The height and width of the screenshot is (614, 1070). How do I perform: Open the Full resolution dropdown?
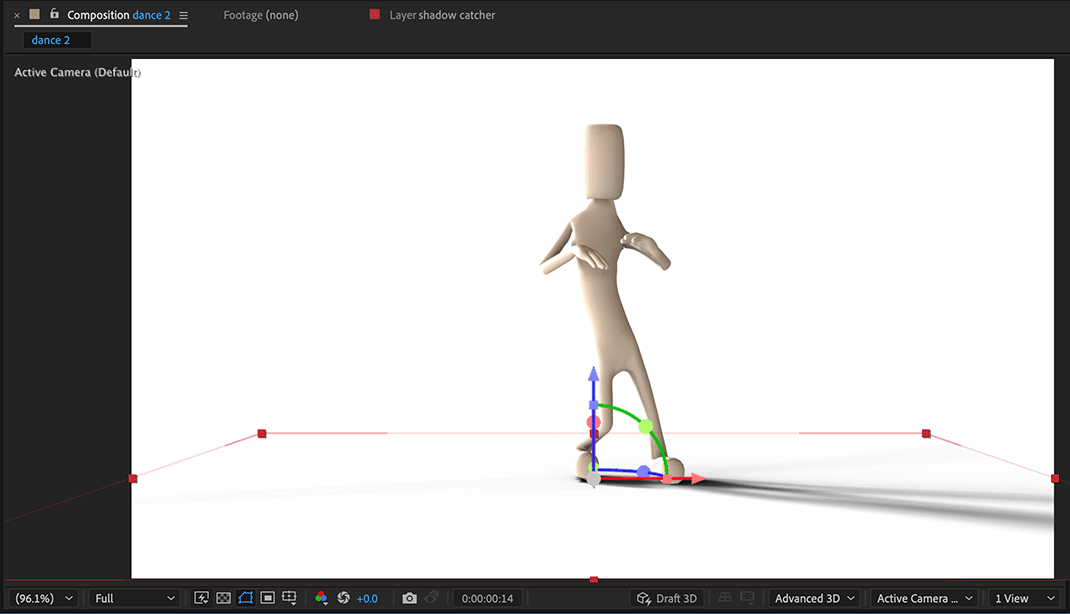coord(134,598)
